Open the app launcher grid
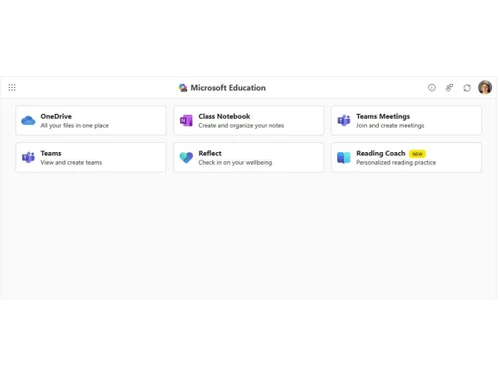This screenshot has height=375, width=500. pos(12,87)
